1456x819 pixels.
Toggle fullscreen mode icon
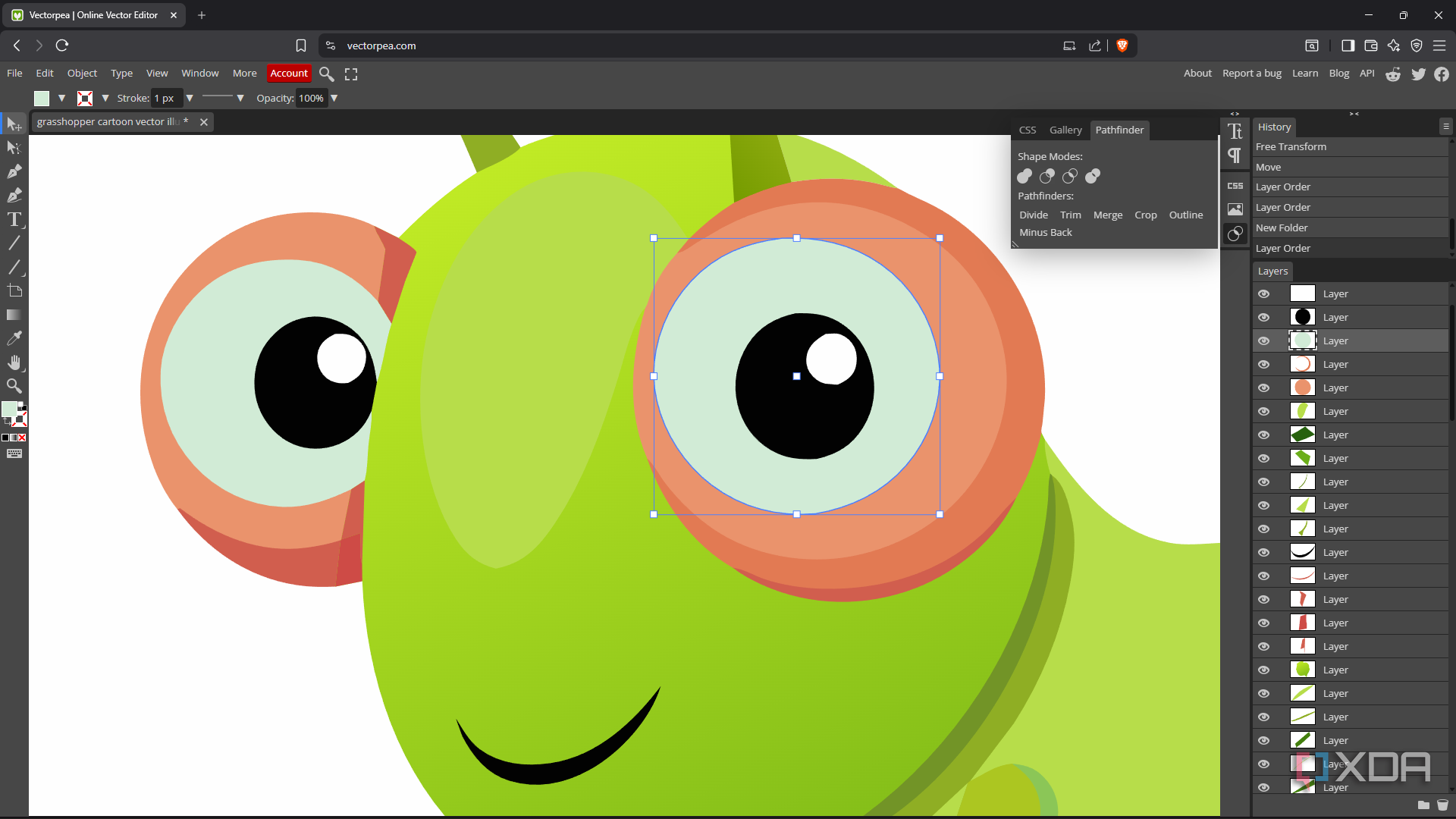[x=351, y=74]
